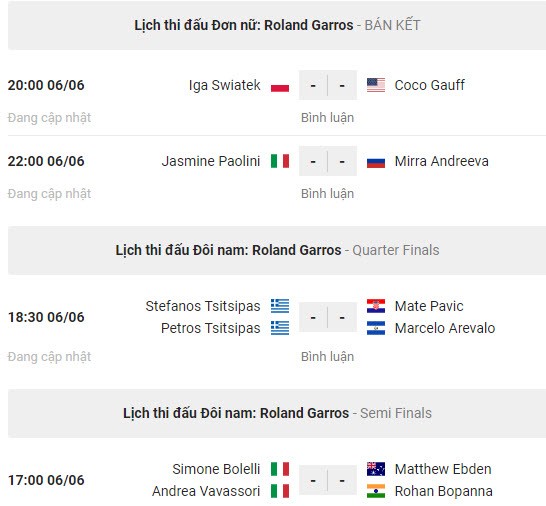Click Croatia flag next to Mate Pavic

pyautogui.click(x=376, y=306)
